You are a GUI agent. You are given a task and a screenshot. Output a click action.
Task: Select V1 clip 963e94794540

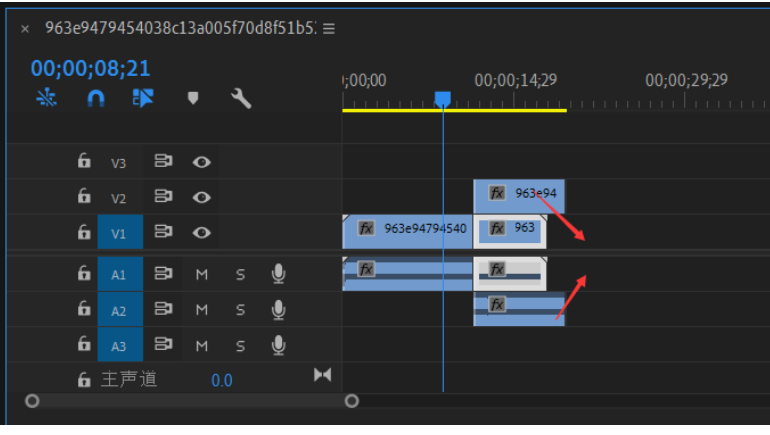pos(408,231)
